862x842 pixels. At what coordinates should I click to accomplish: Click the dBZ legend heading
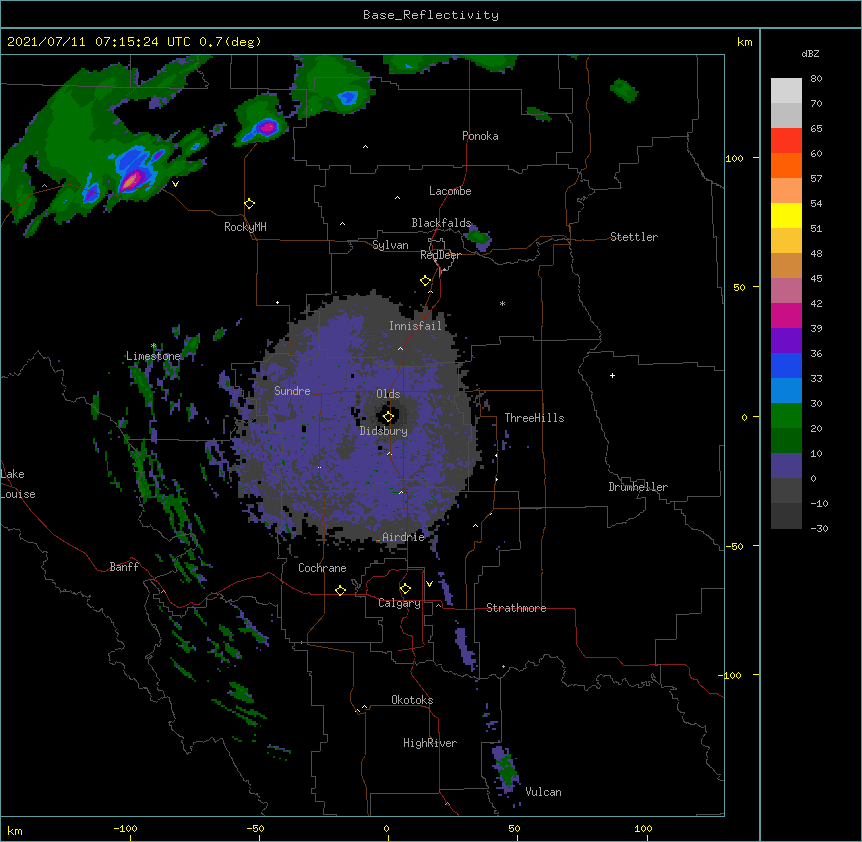coord(810,53)
